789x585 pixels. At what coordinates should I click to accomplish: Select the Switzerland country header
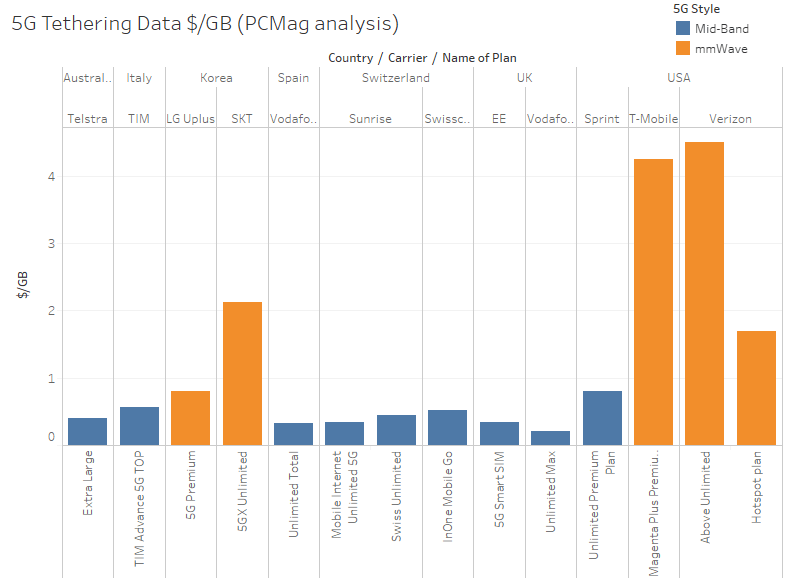tap(396, 78)
